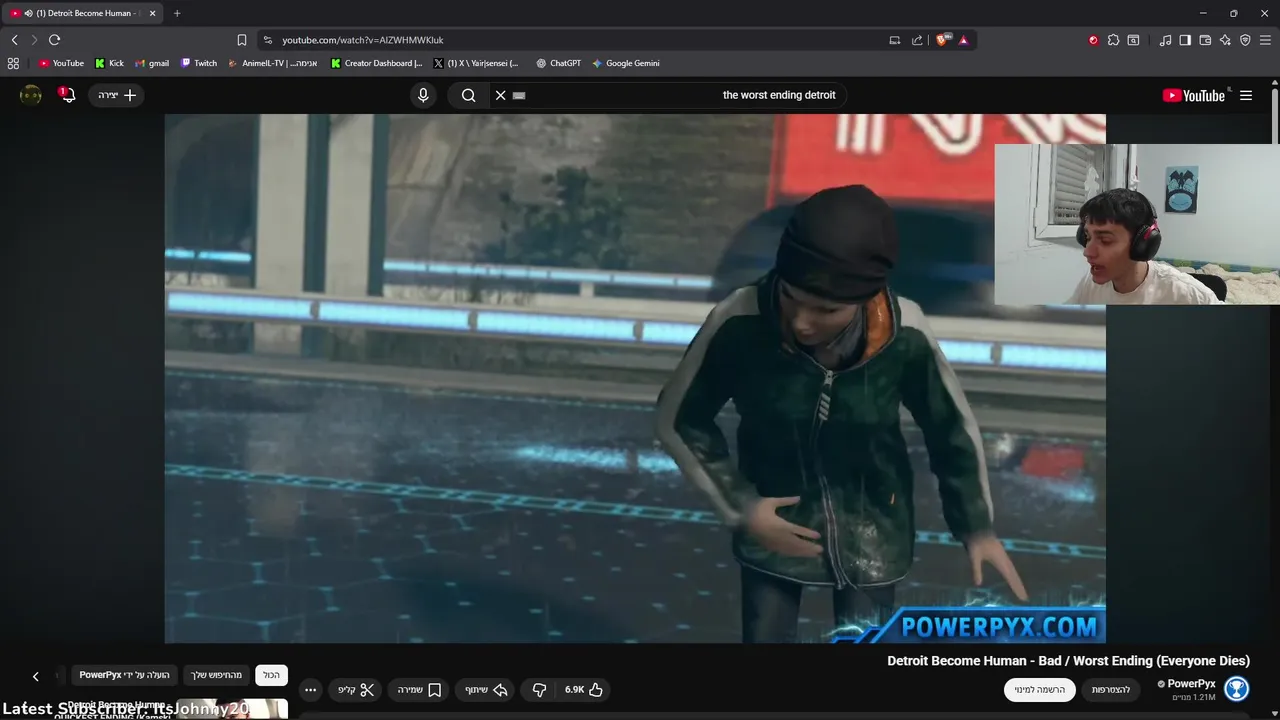Open the Creator Dashboard bookmark
Screen dimensions: 1280x720
[x=377, y=63]
